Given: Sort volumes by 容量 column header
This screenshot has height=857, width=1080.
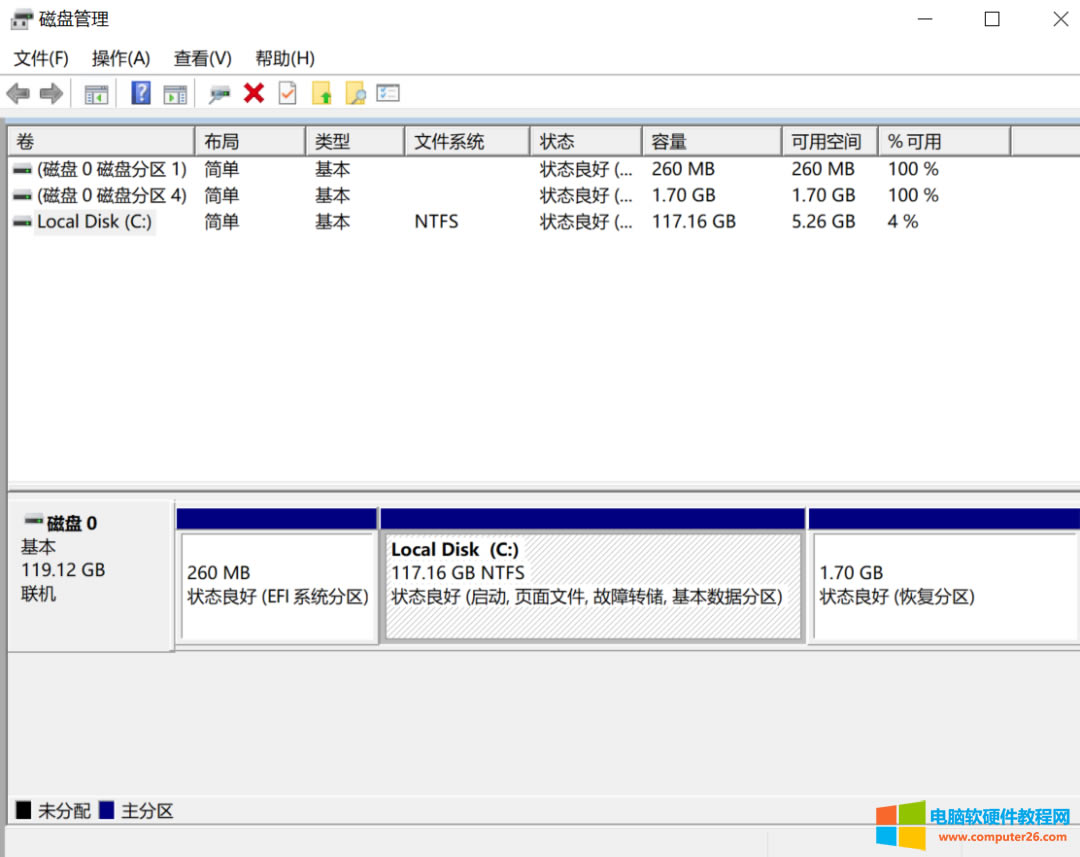Looking at the screenshot, I should coord(710,142).
